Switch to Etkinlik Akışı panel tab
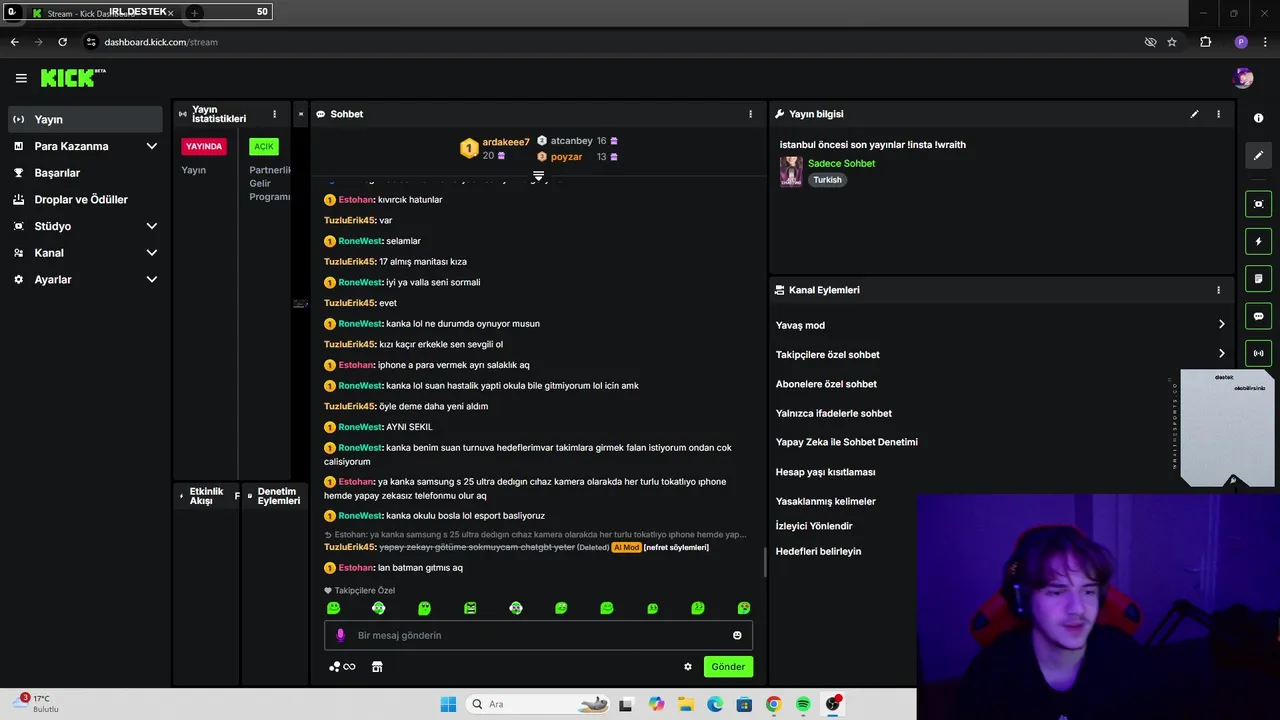 pyautogui.click(x=207, y=496)
